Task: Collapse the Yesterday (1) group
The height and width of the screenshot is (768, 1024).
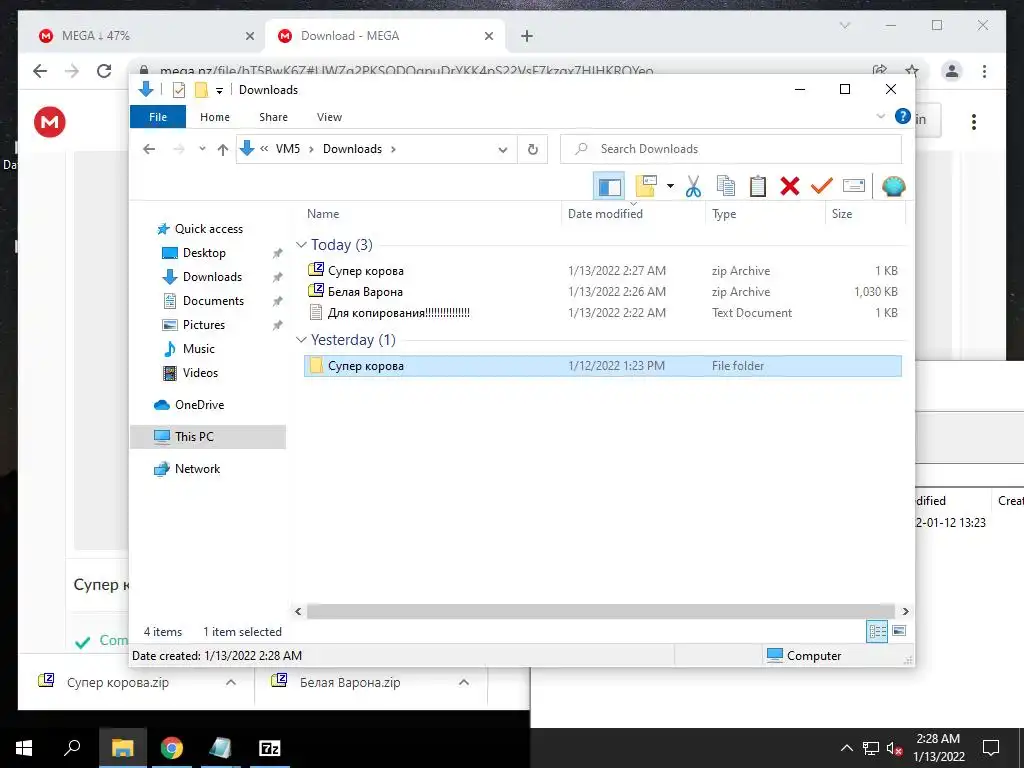Action: 301,340
